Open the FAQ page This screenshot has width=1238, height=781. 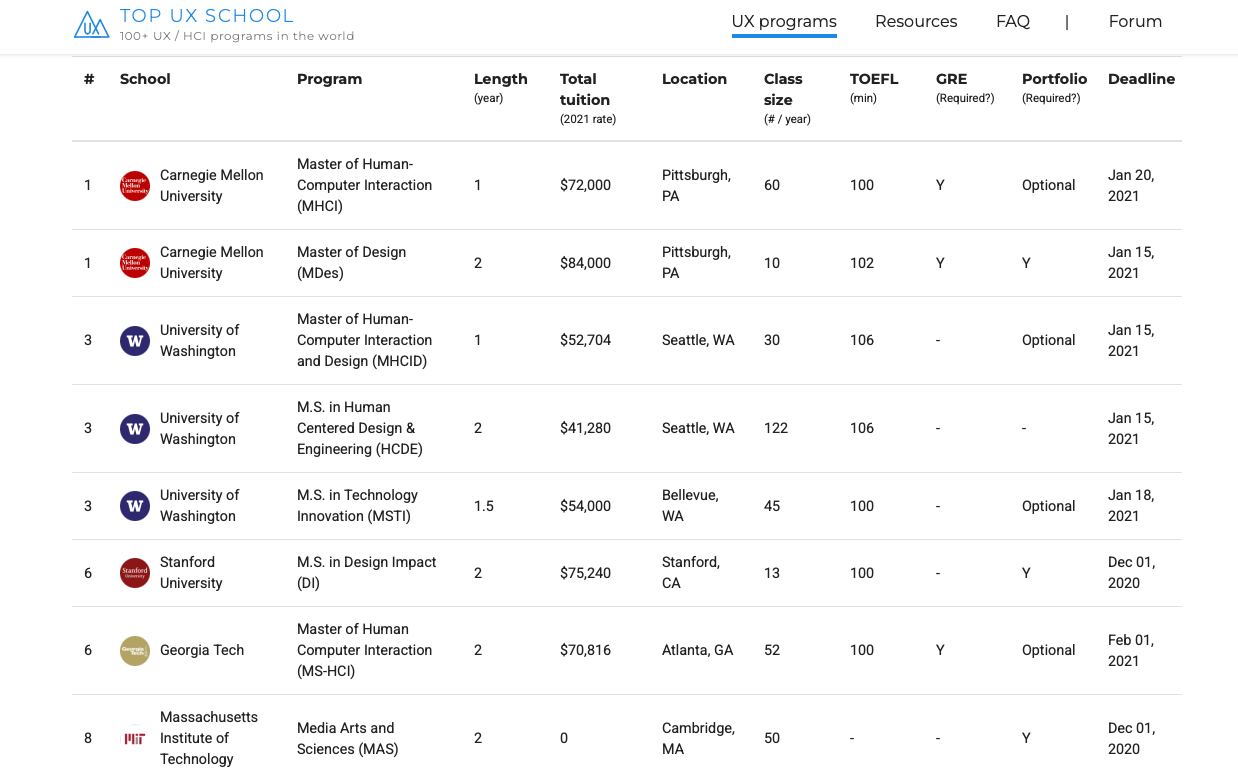coord(1013,21)
